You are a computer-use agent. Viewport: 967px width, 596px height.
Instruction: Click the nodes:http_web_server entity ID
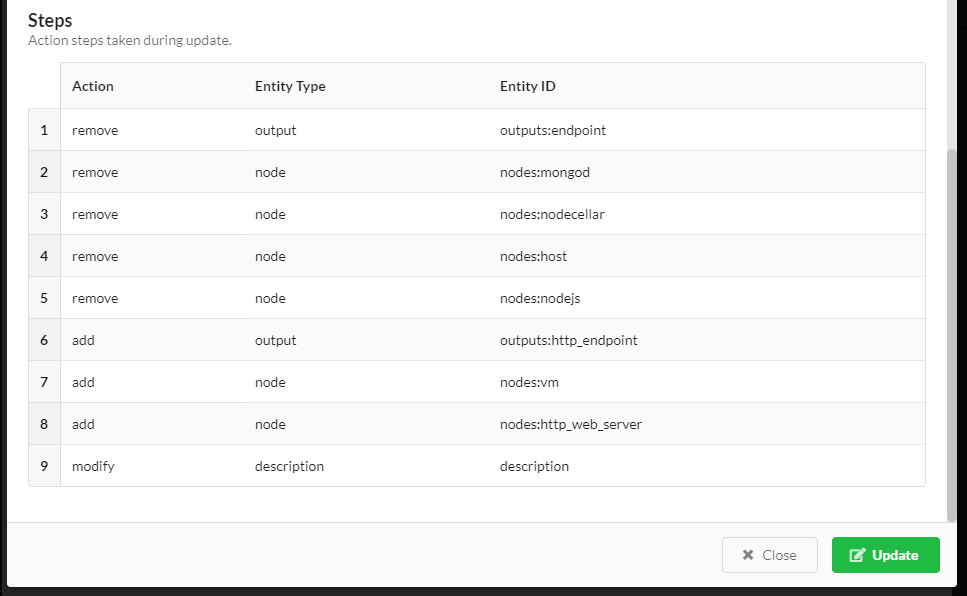(x=570, y=424)
